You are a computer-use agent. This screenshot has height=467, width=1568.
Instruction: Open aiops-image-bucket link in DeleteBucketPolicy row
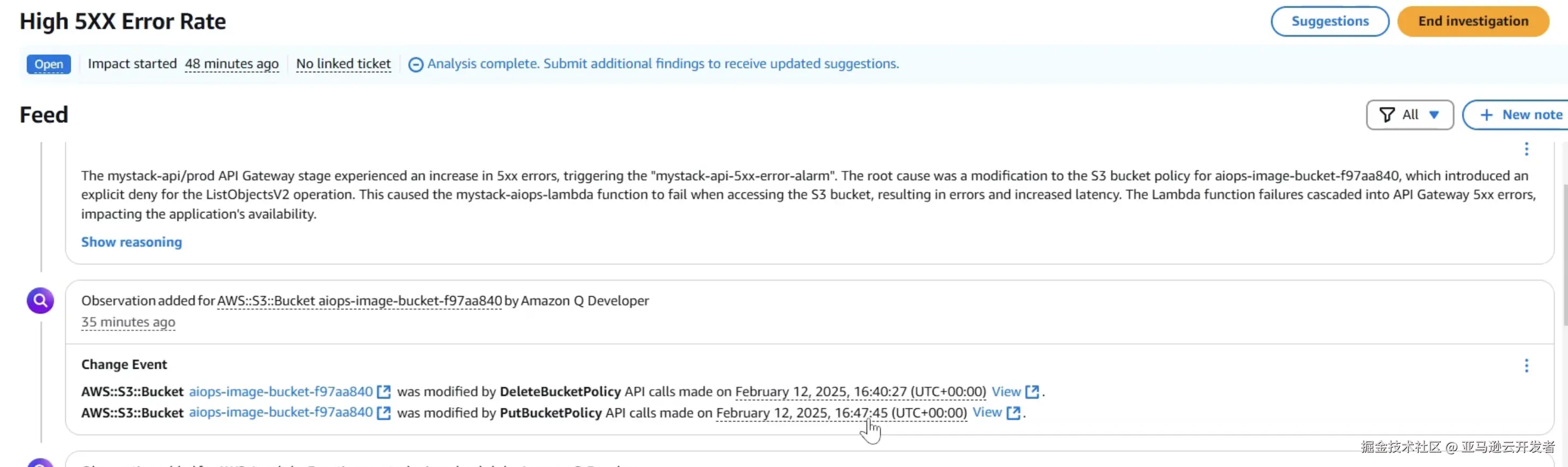[x=280, y=392]
